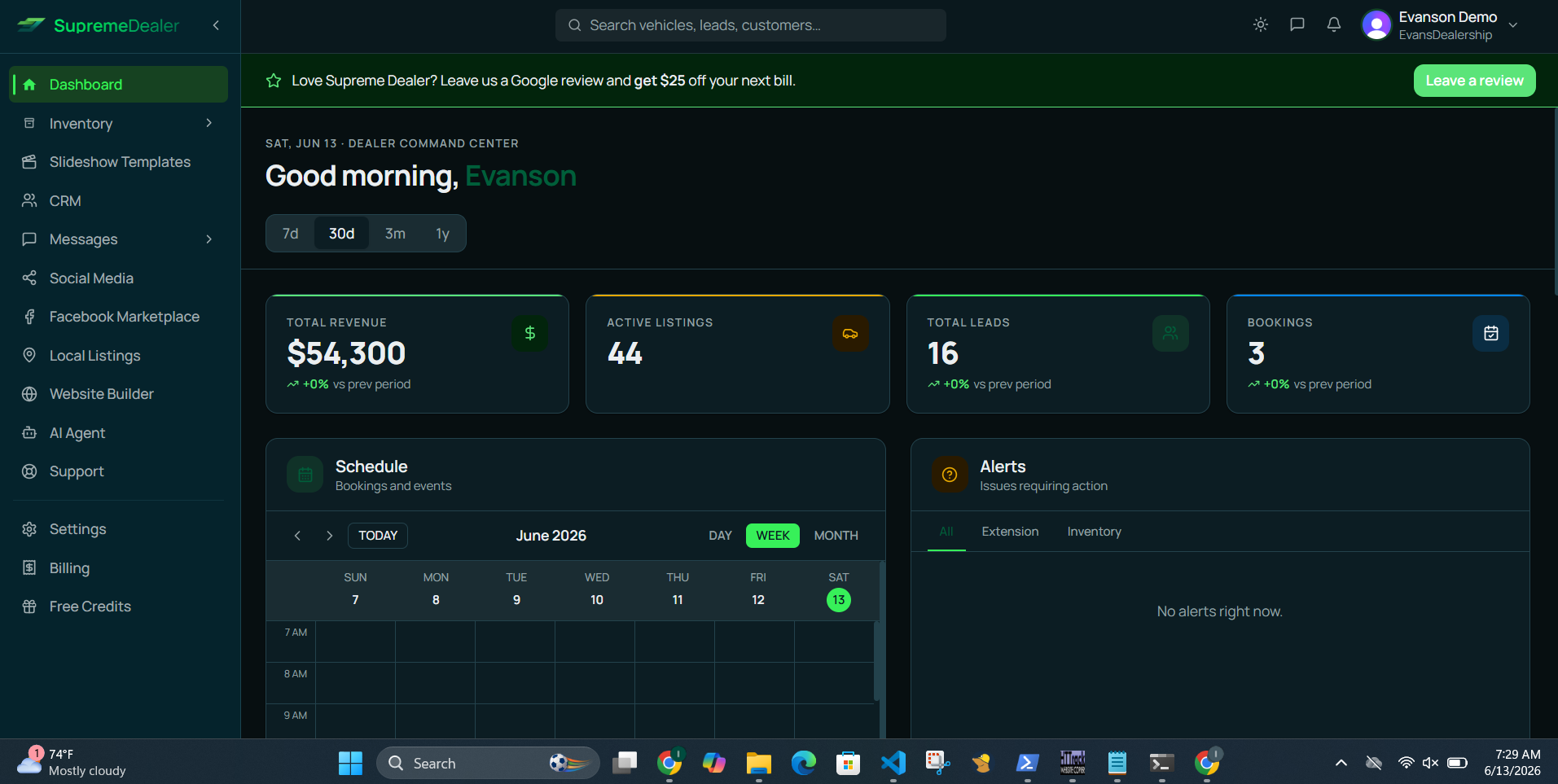Show hidden system tray icons
The width and height of the screenshot is (1558, 784).
click(x=1341, y=763)
